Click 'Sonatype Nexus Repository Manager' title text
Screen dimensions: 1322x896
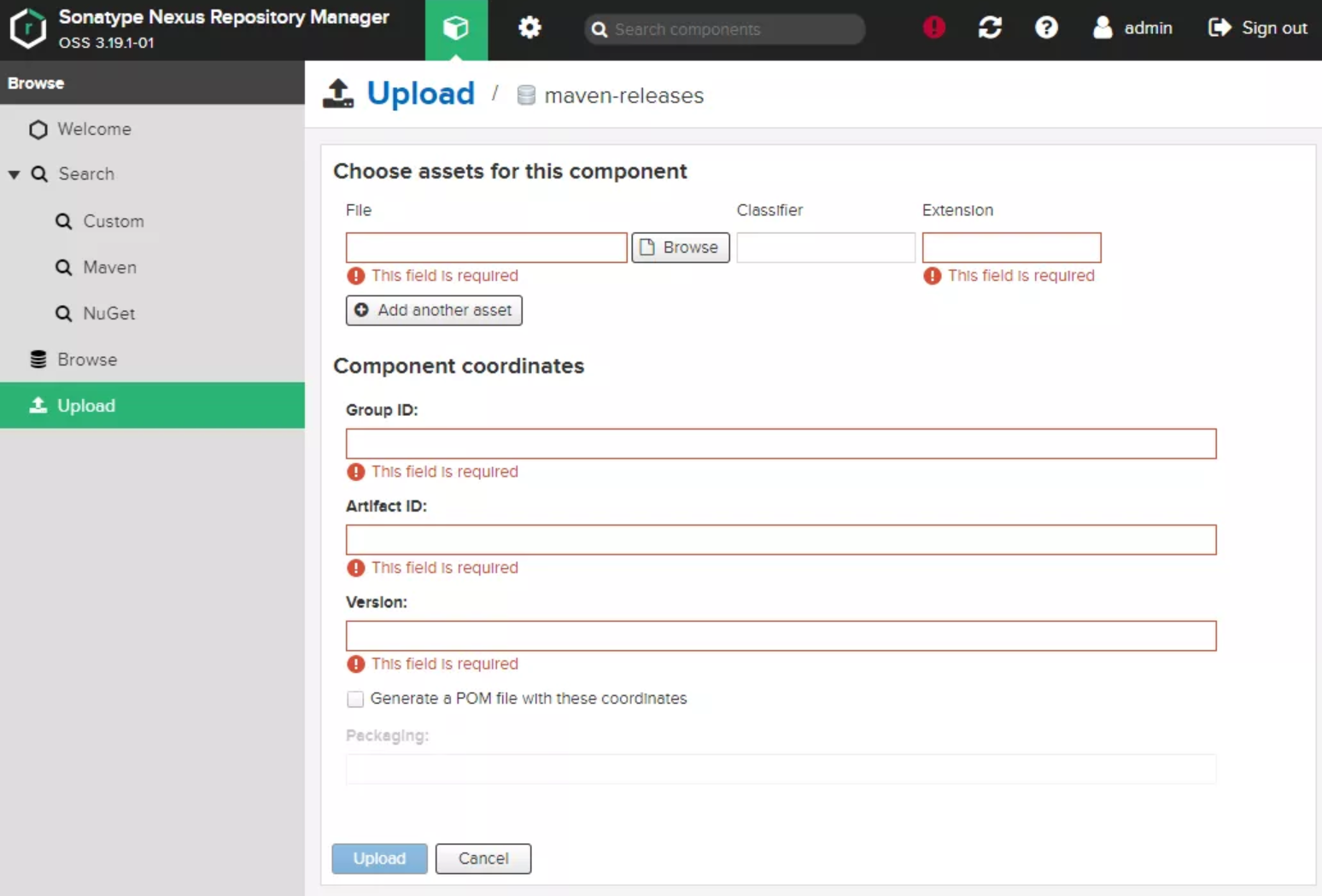[224, 17]
